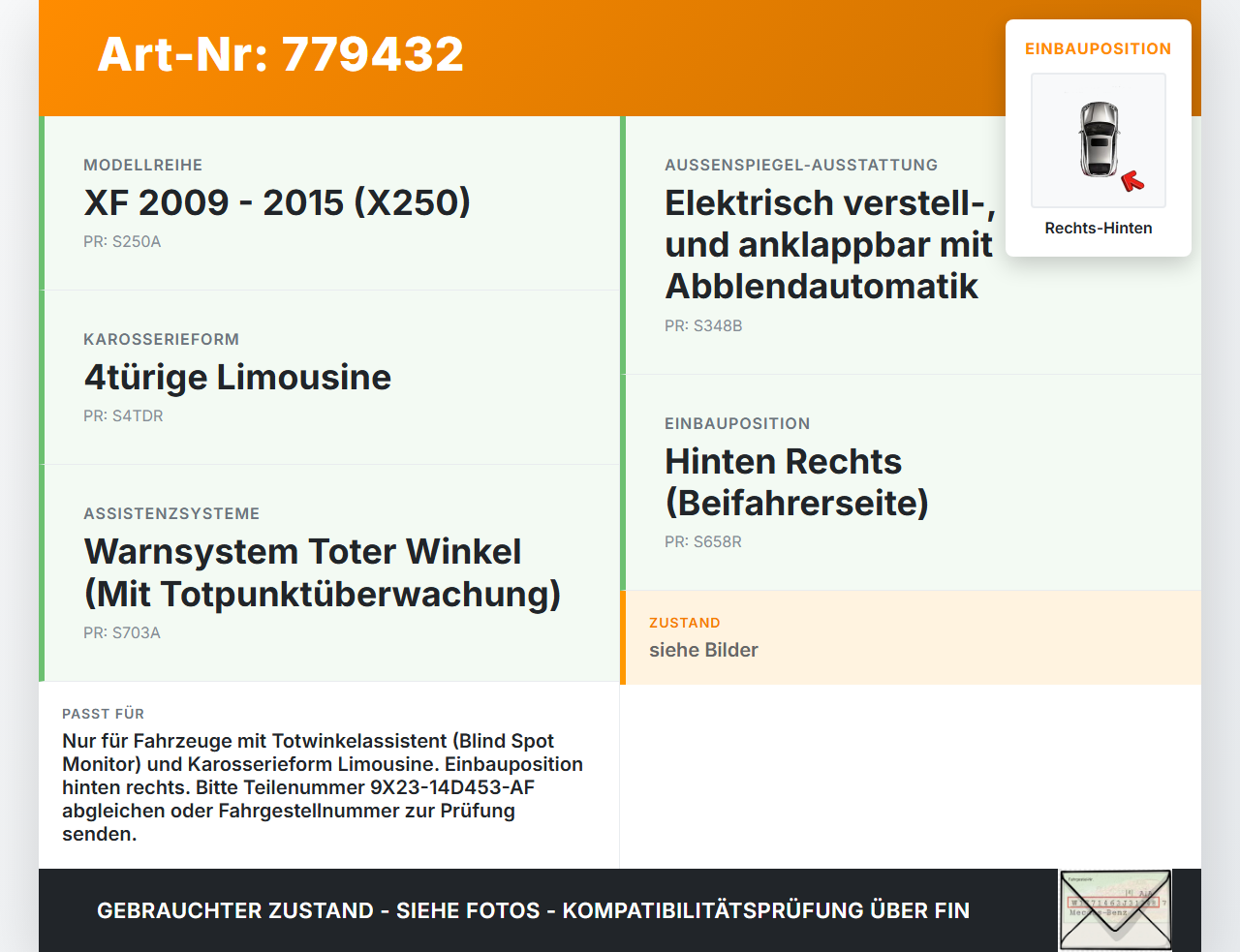Click the car position image with red arrow
The width and height of the screenshot is (1240, 952).
1099,140
